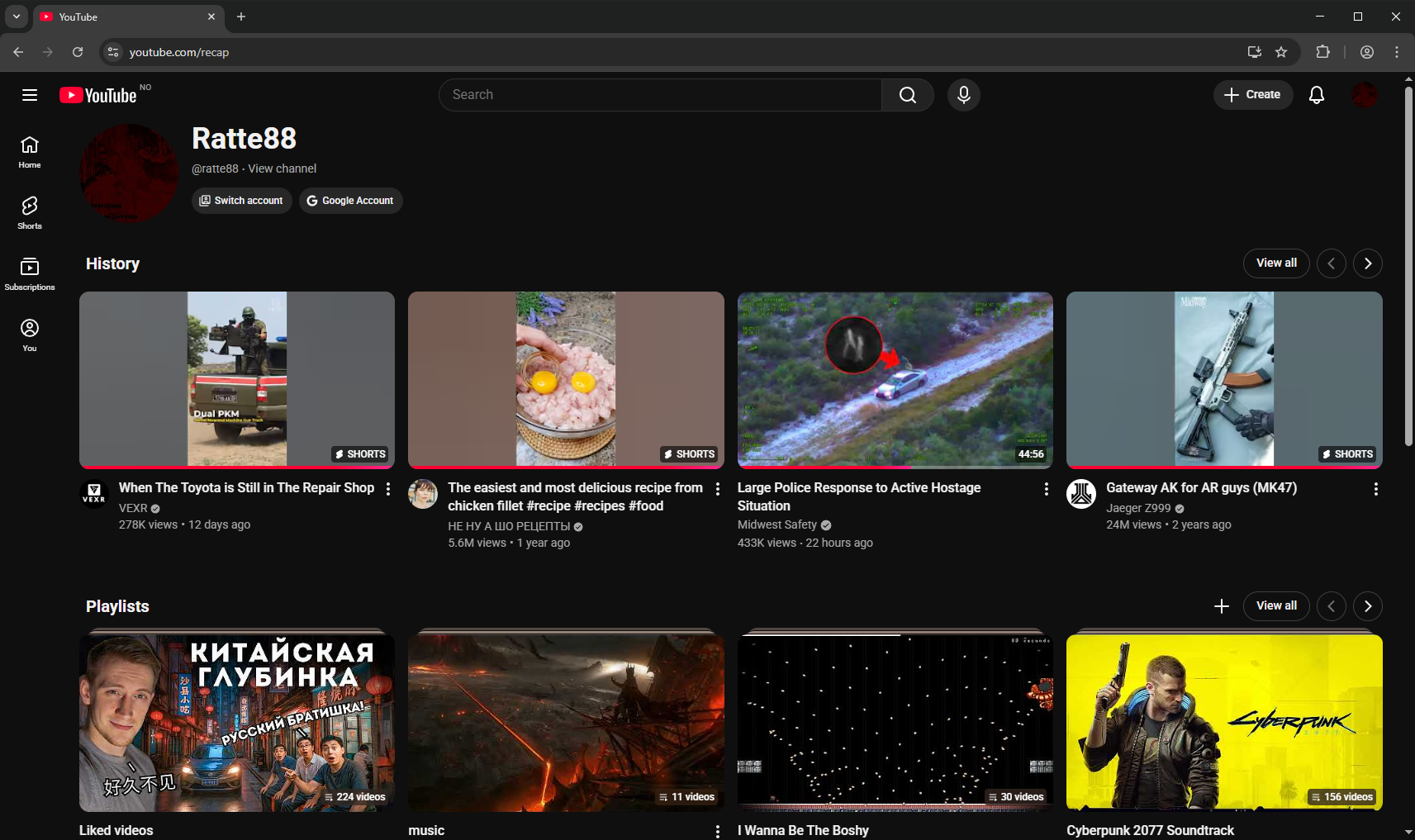Start voice search with microphone icon
The height and width of the screenshot is (840, 1415).
[963, 95]
